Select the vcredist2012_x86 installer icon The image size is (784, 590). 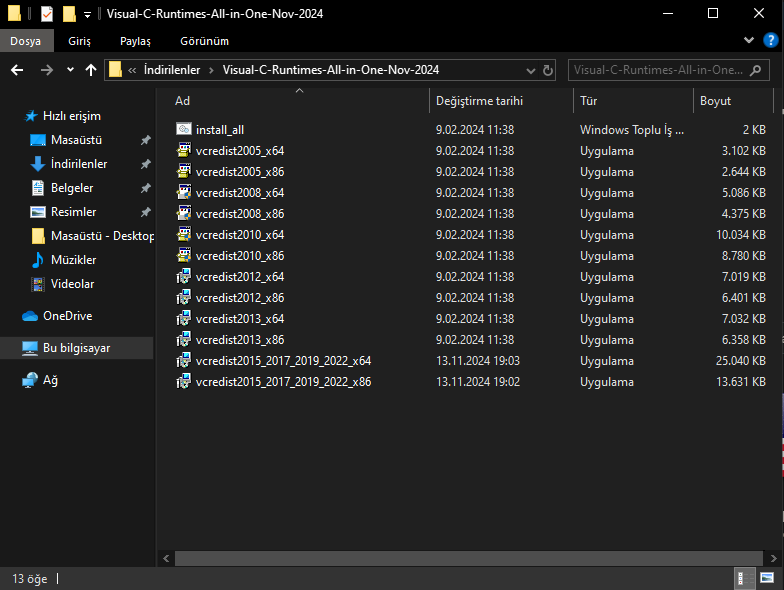click(184, 297)
